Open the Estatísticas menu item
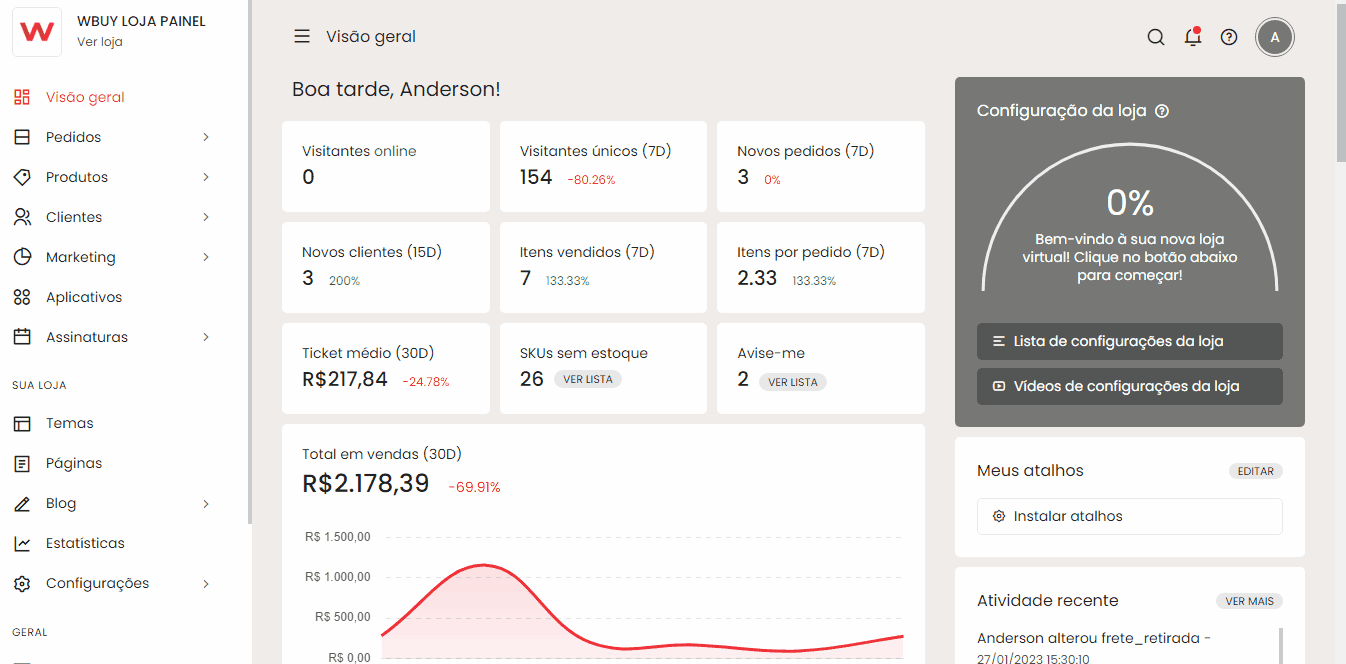 click(85, 543)
